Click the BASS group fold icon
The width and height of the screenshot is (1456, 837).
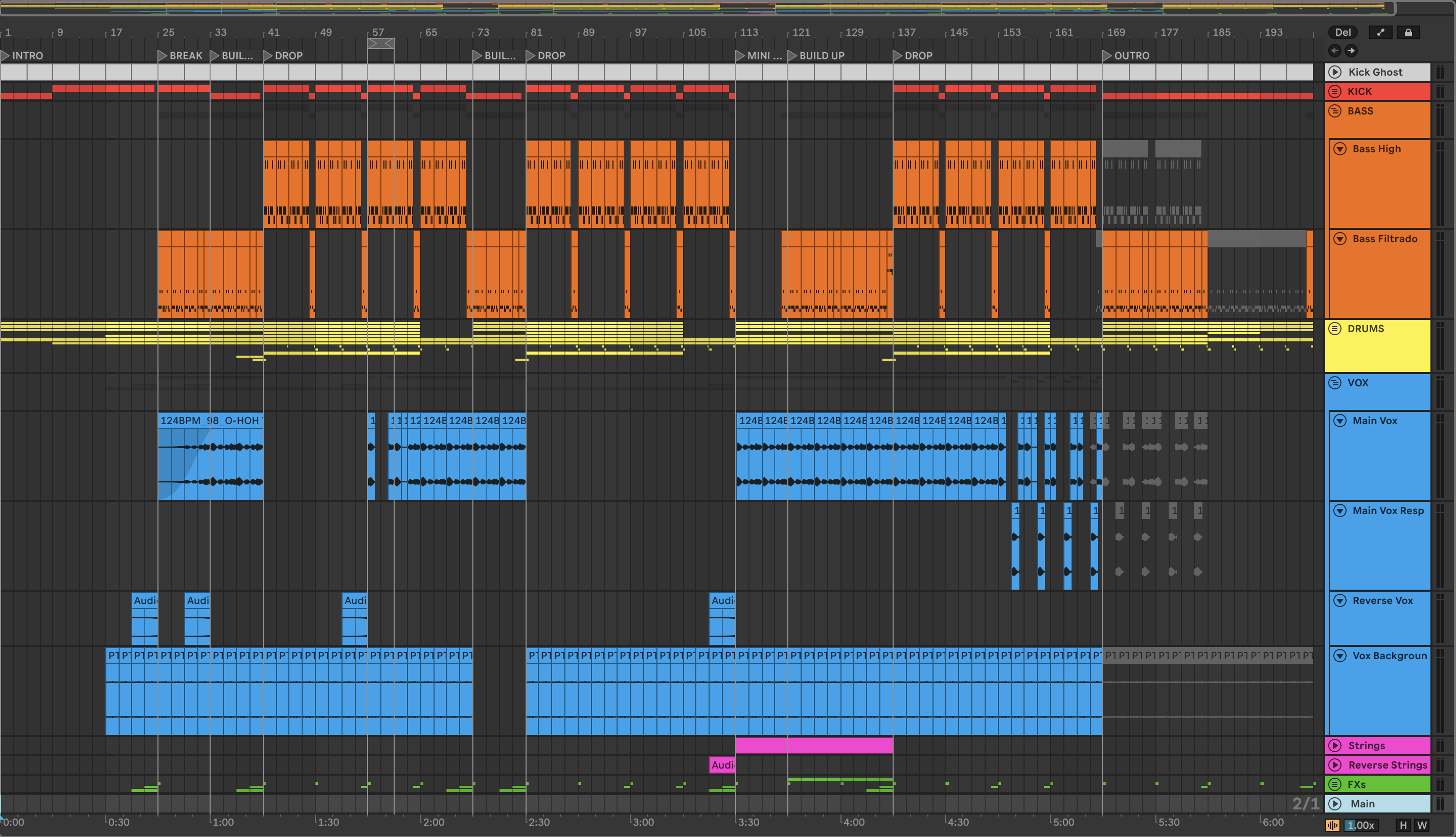(x=1335, y=111)
